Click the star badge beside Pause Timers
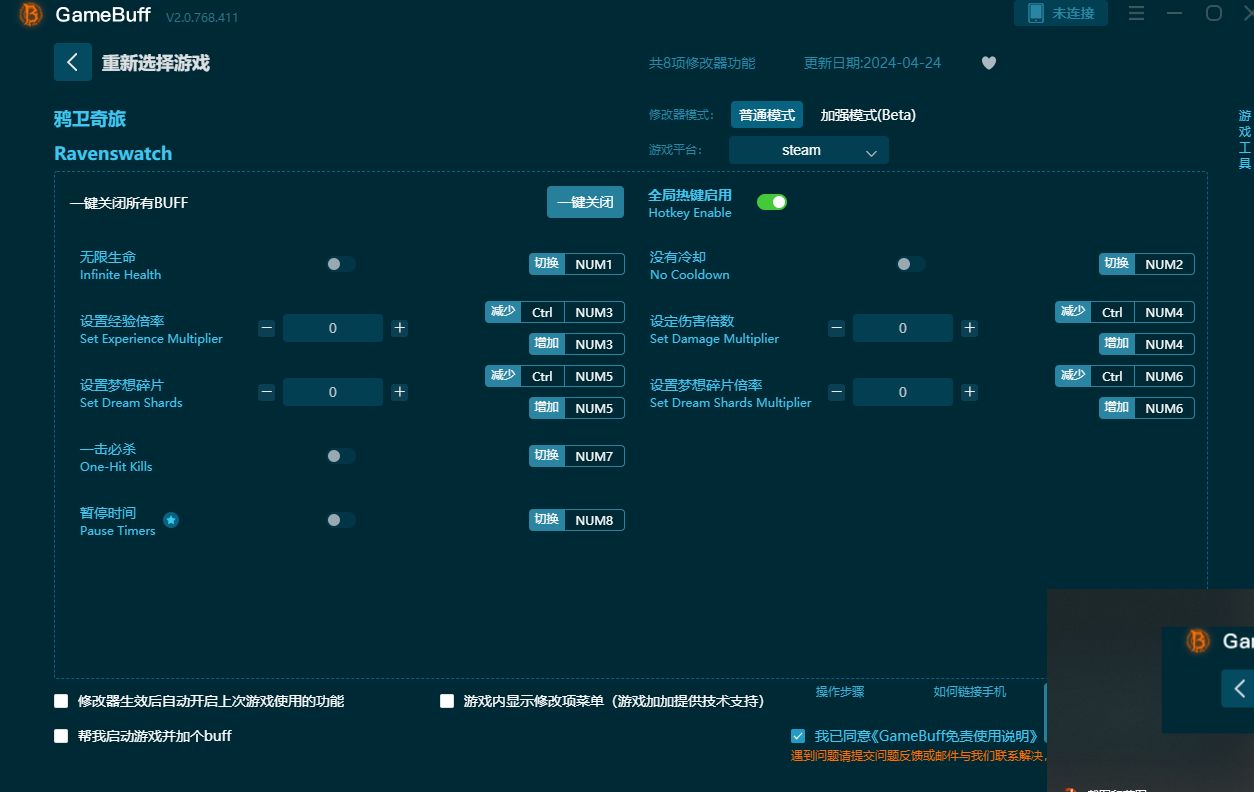The width and height of the screenshot is (1254, 792). pos(171,520)
